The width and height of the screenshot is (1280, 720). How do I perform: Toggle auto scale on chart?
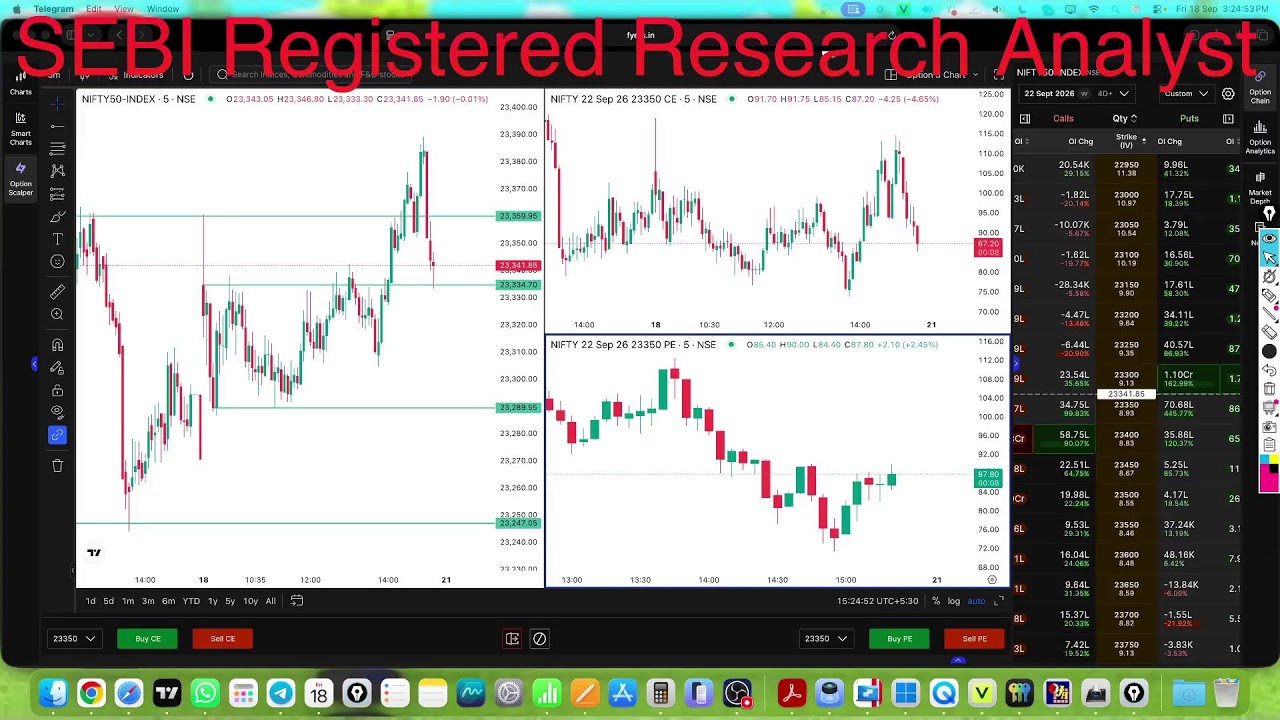click(x=976, y=601)
